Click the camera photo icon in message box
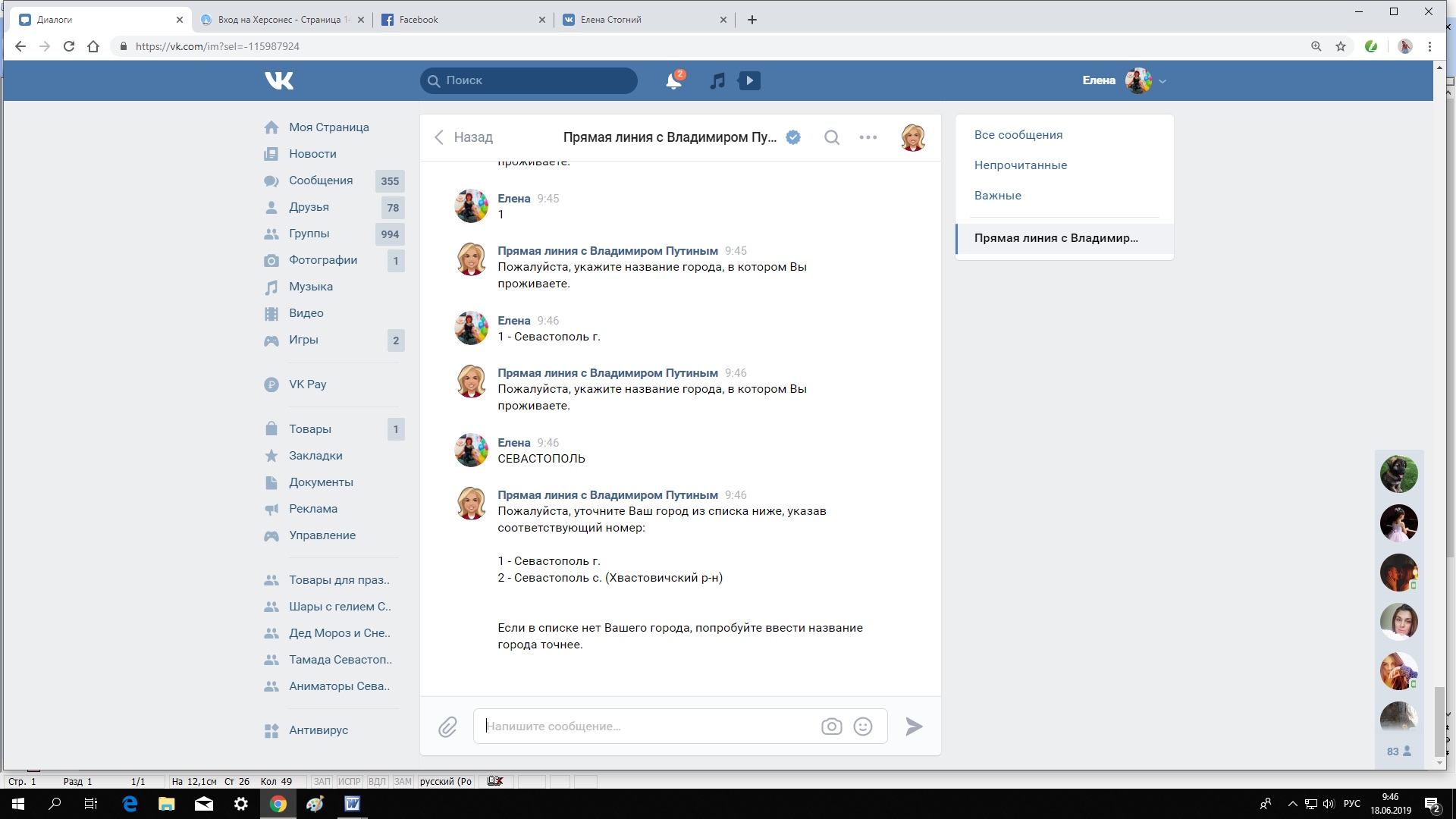Screen dimensions: 1456x819 click(x=831, y=726)
